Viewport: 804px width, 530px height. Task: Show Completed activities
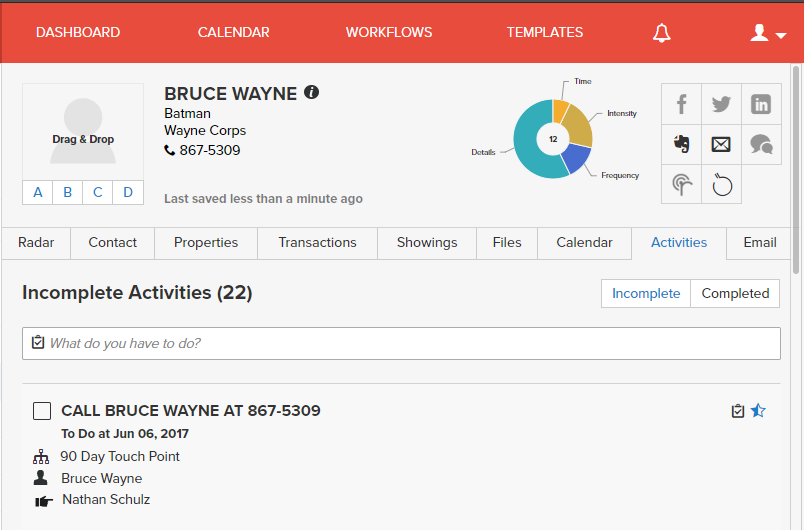pos(735,293)
